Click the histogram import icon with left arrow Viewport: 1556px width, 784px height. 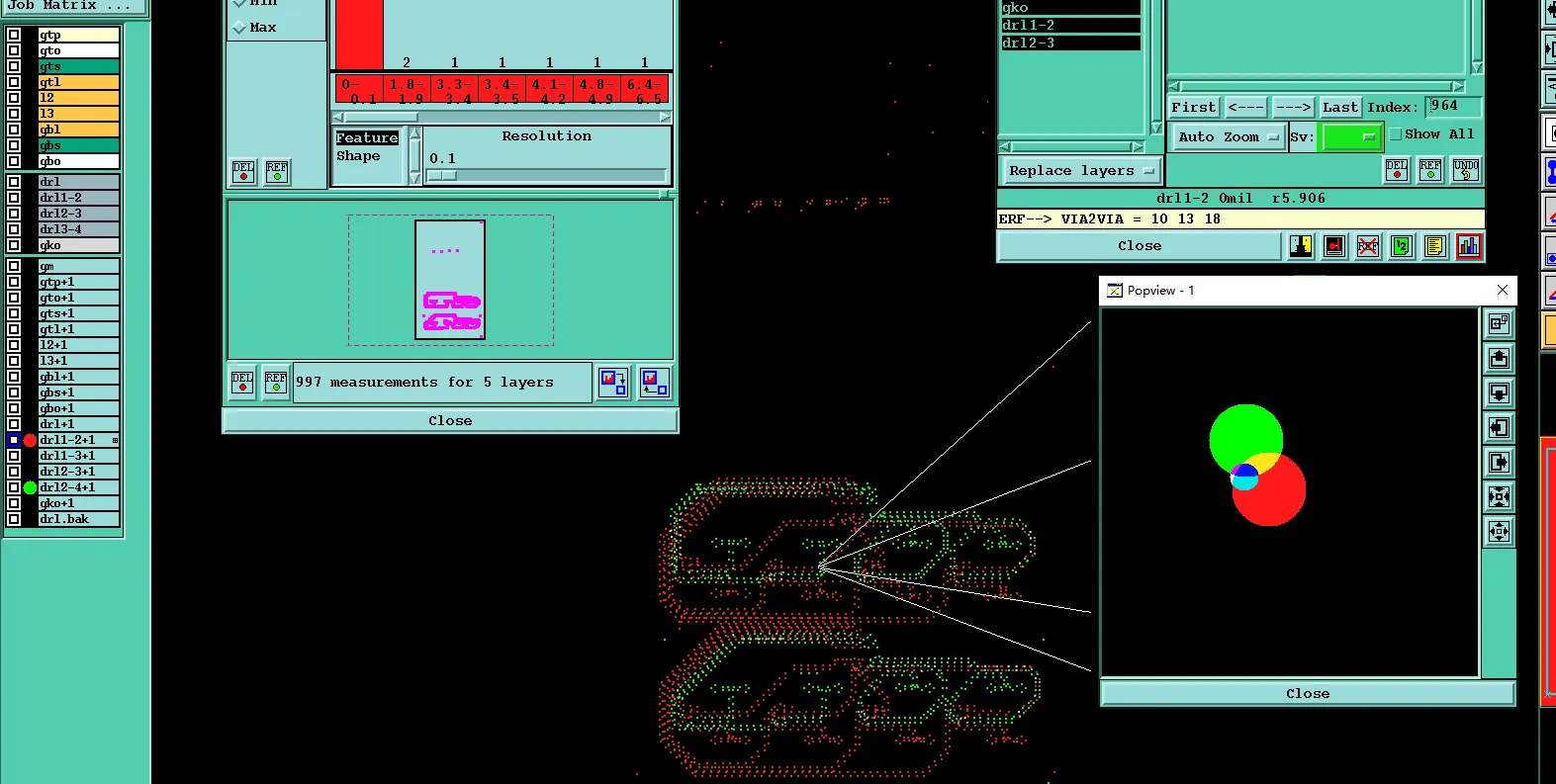point(654,383)
